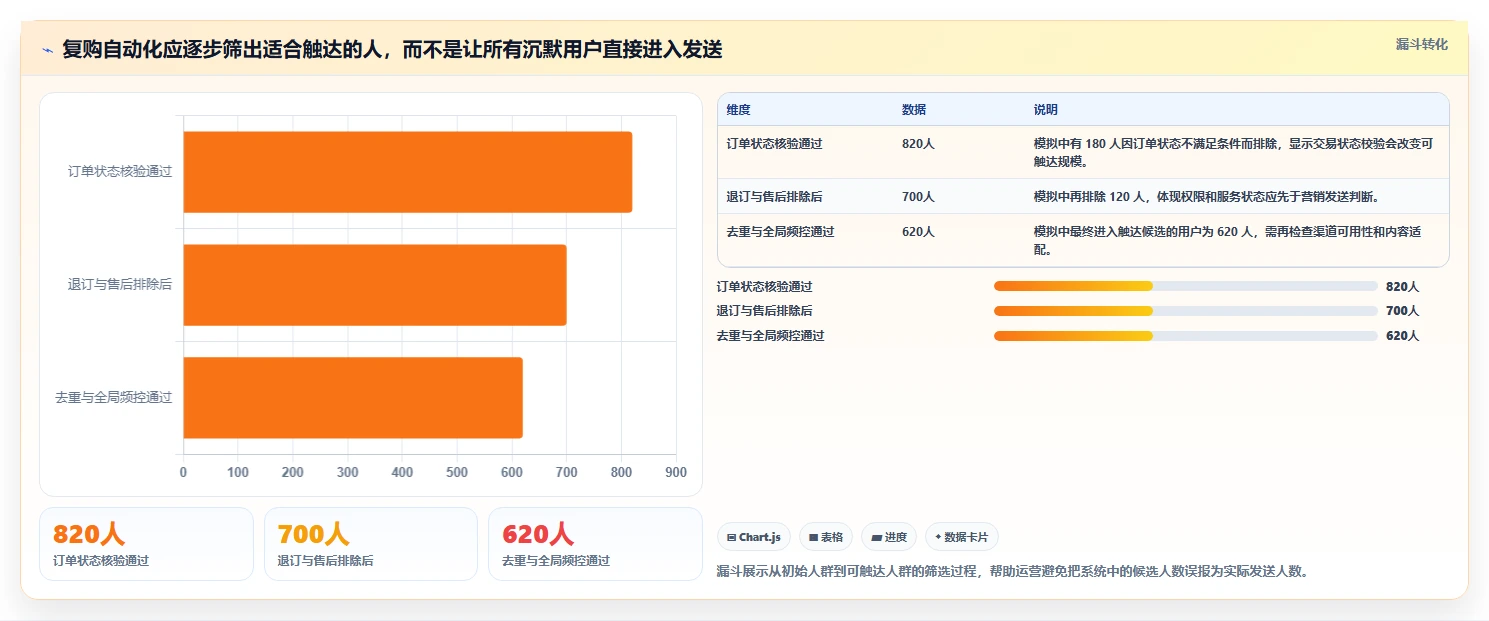
Task: Click the lightning icon beside the title
Action: tap(48, 50)
